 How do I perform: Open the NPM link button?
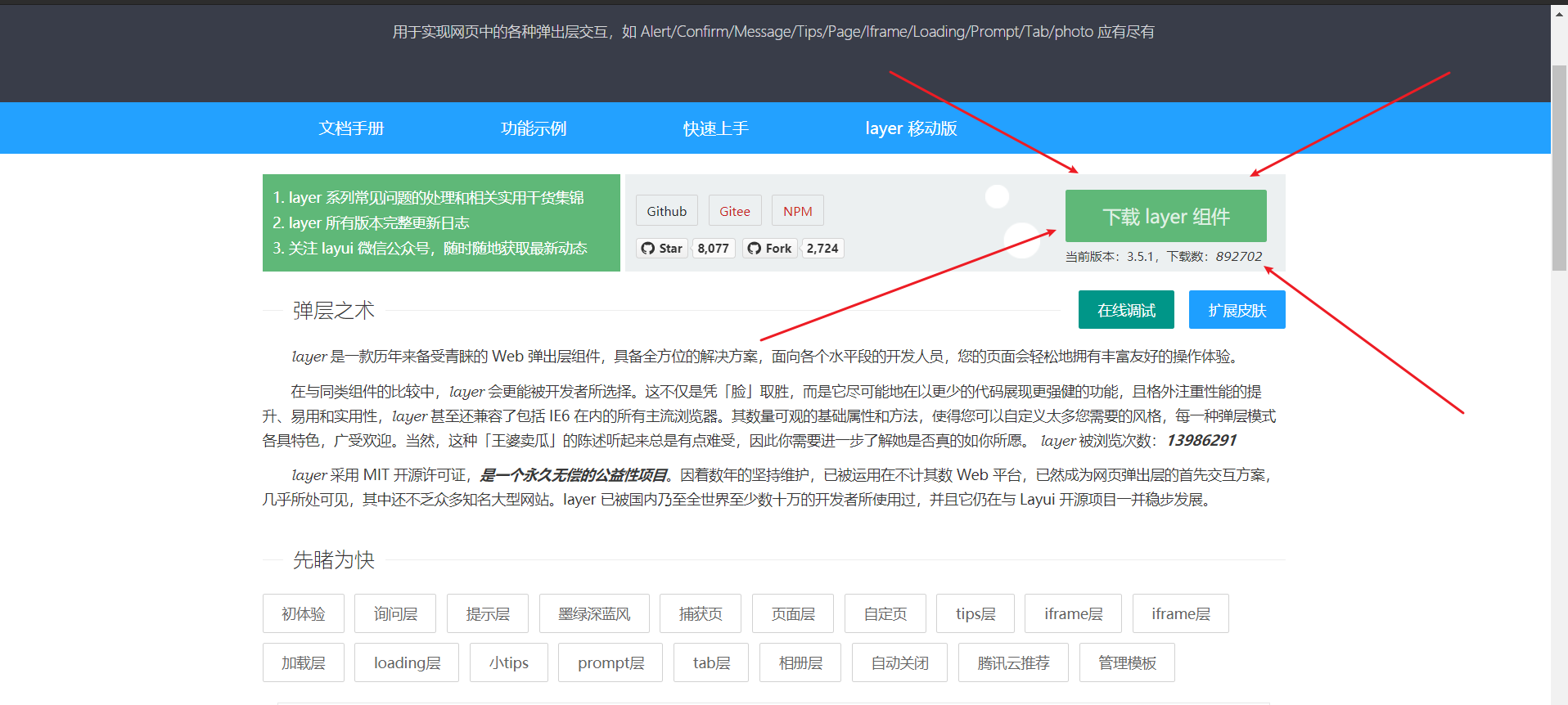798,211
